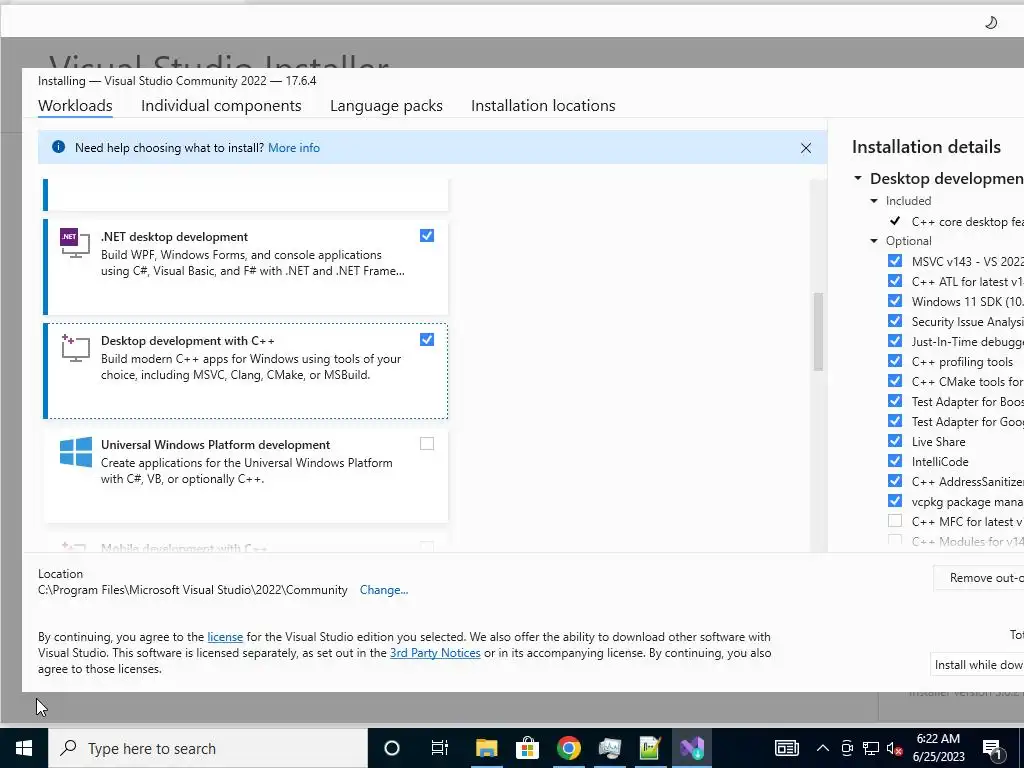Click the Universal Windows Platform logo icon

point(75,452)
